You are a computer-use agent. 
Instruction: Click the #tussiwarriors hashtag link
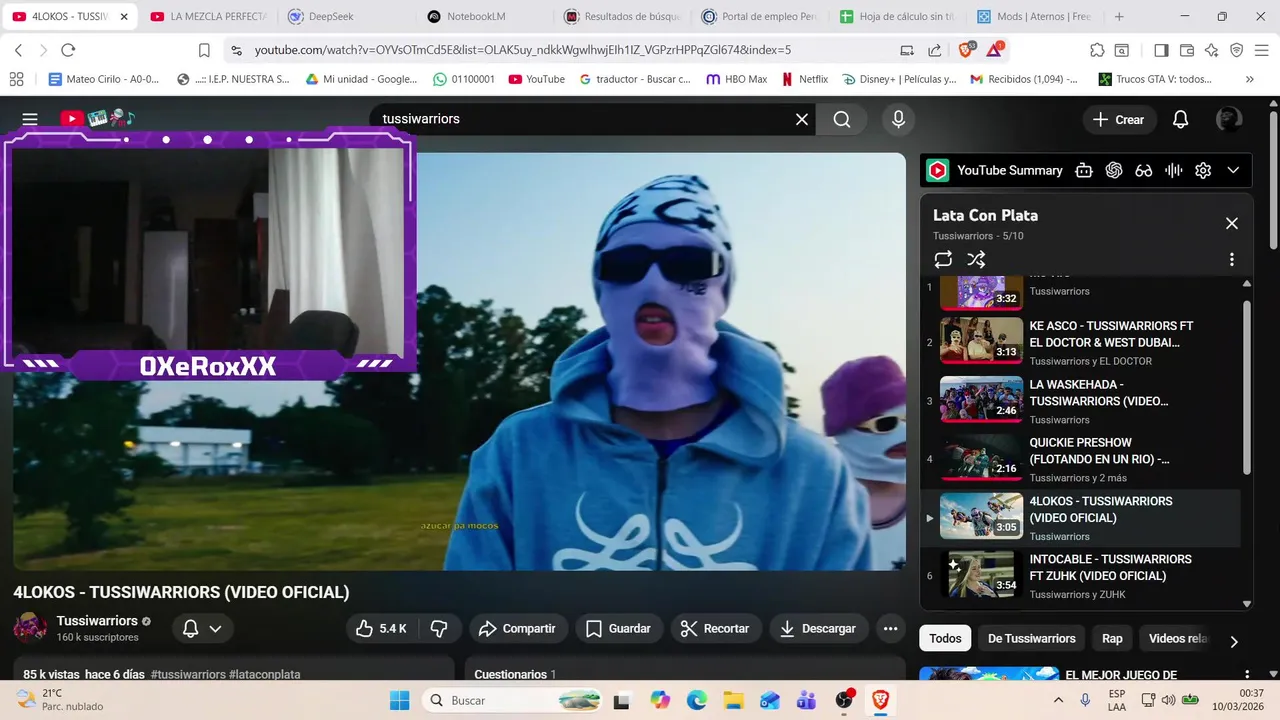click(188, 674)
